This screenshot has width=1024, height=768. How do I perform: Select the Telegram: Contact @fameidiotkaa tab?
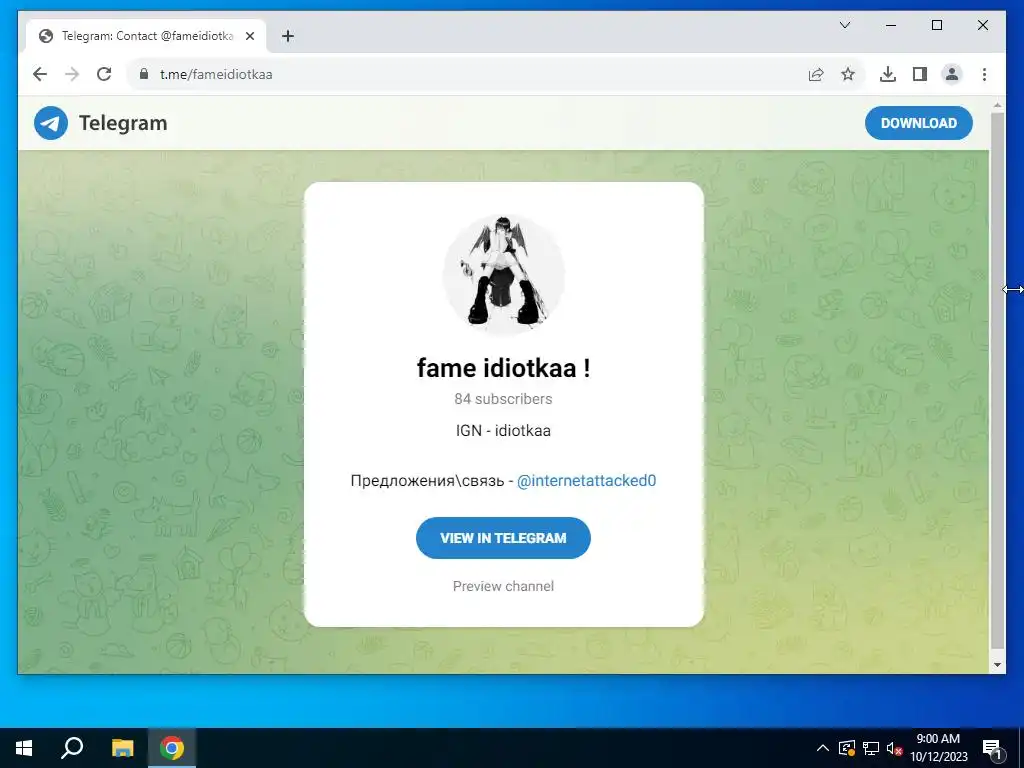coord(146,36)
